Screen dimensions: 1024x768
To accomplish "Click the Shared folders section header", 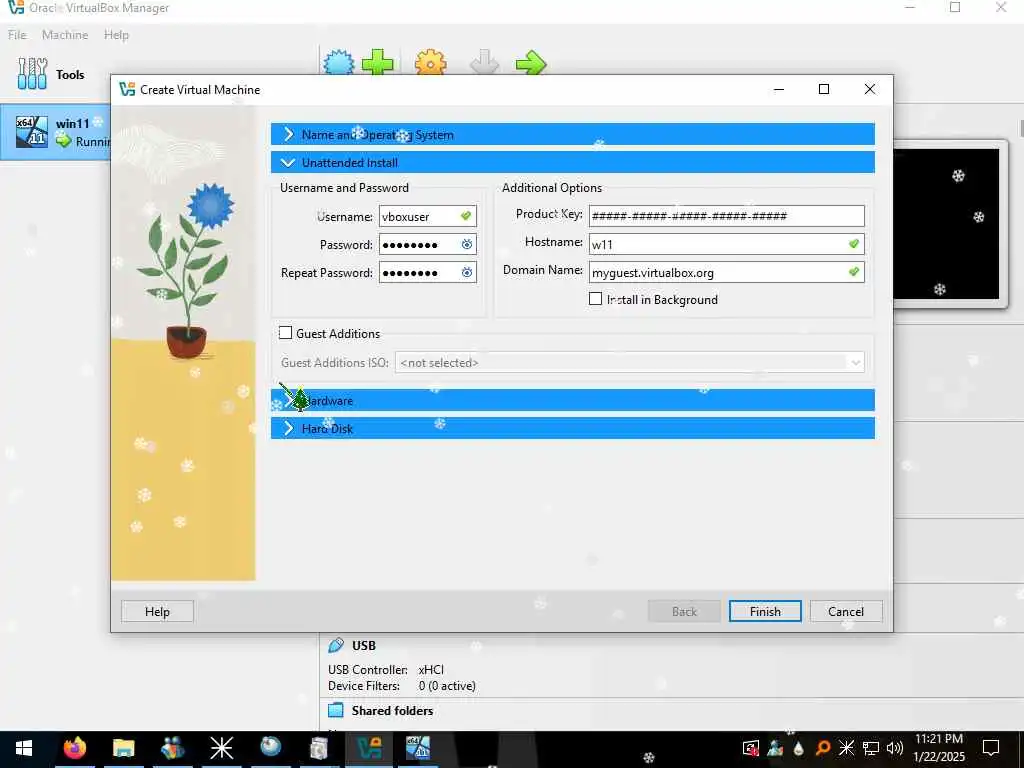I will [392, 711].
